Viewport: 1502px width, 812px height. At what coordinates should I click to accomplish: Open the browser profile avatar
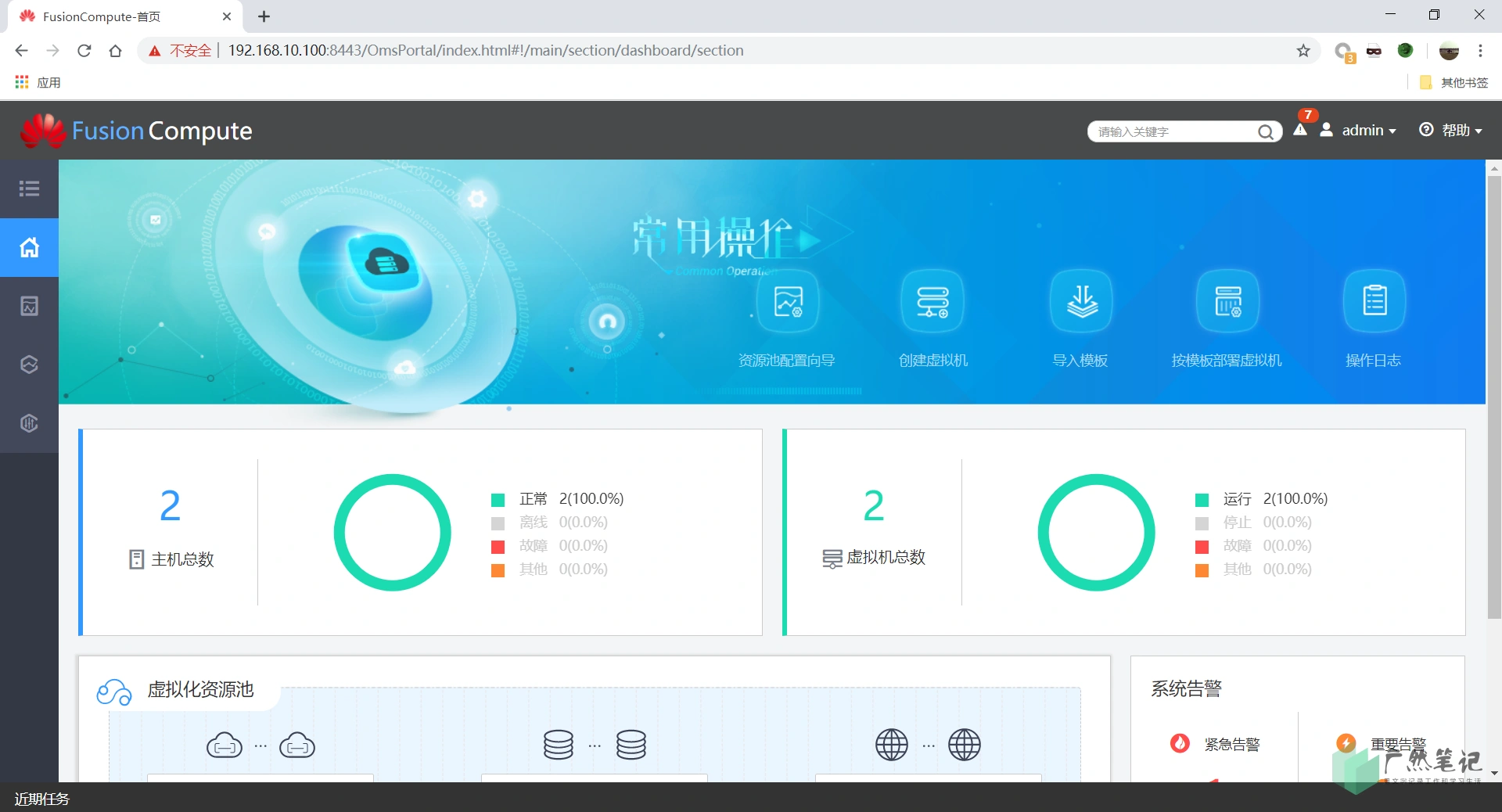pos(1449,51)
